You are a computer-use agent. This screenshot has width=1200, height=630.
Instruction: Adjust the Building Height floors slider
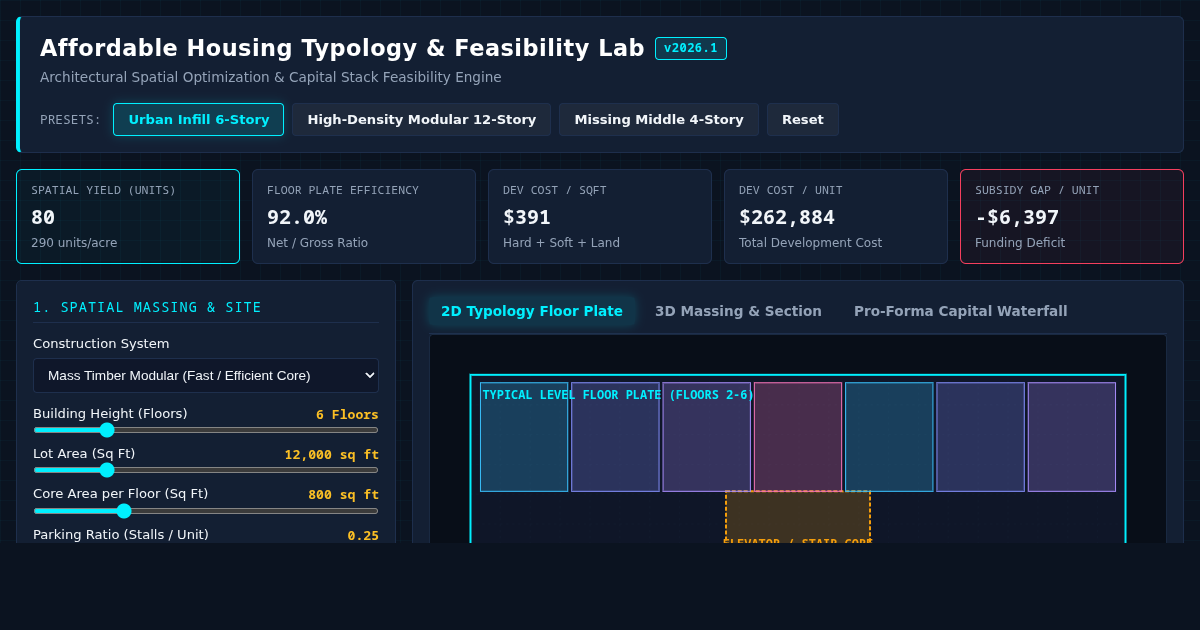click(206, 430)
